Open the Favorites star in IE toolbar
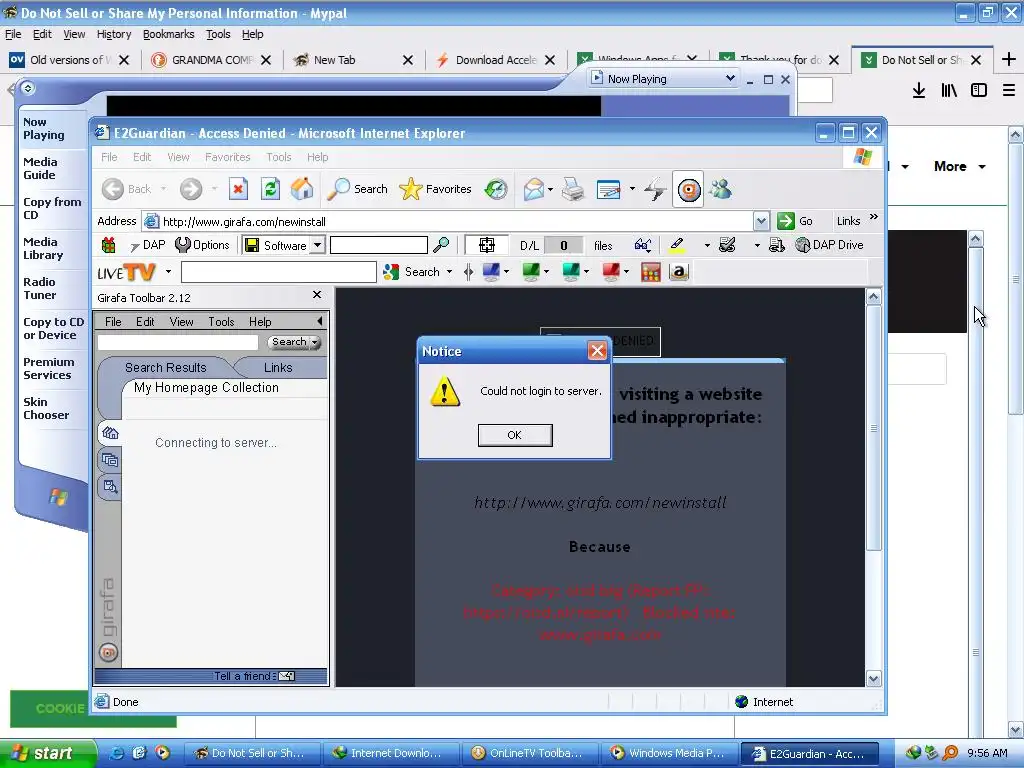 pyautogui.click(x=435, y=189)
